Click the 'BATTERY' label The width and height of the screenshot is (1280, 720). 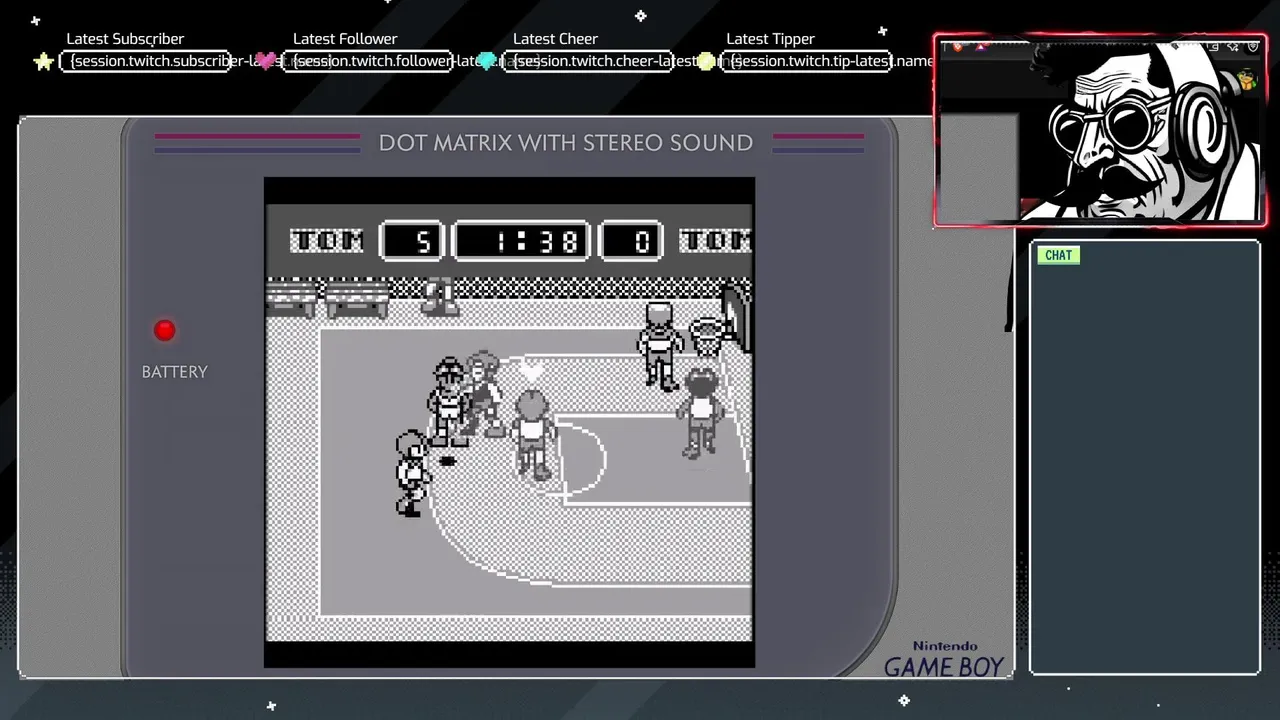click(x=175, y=372)
